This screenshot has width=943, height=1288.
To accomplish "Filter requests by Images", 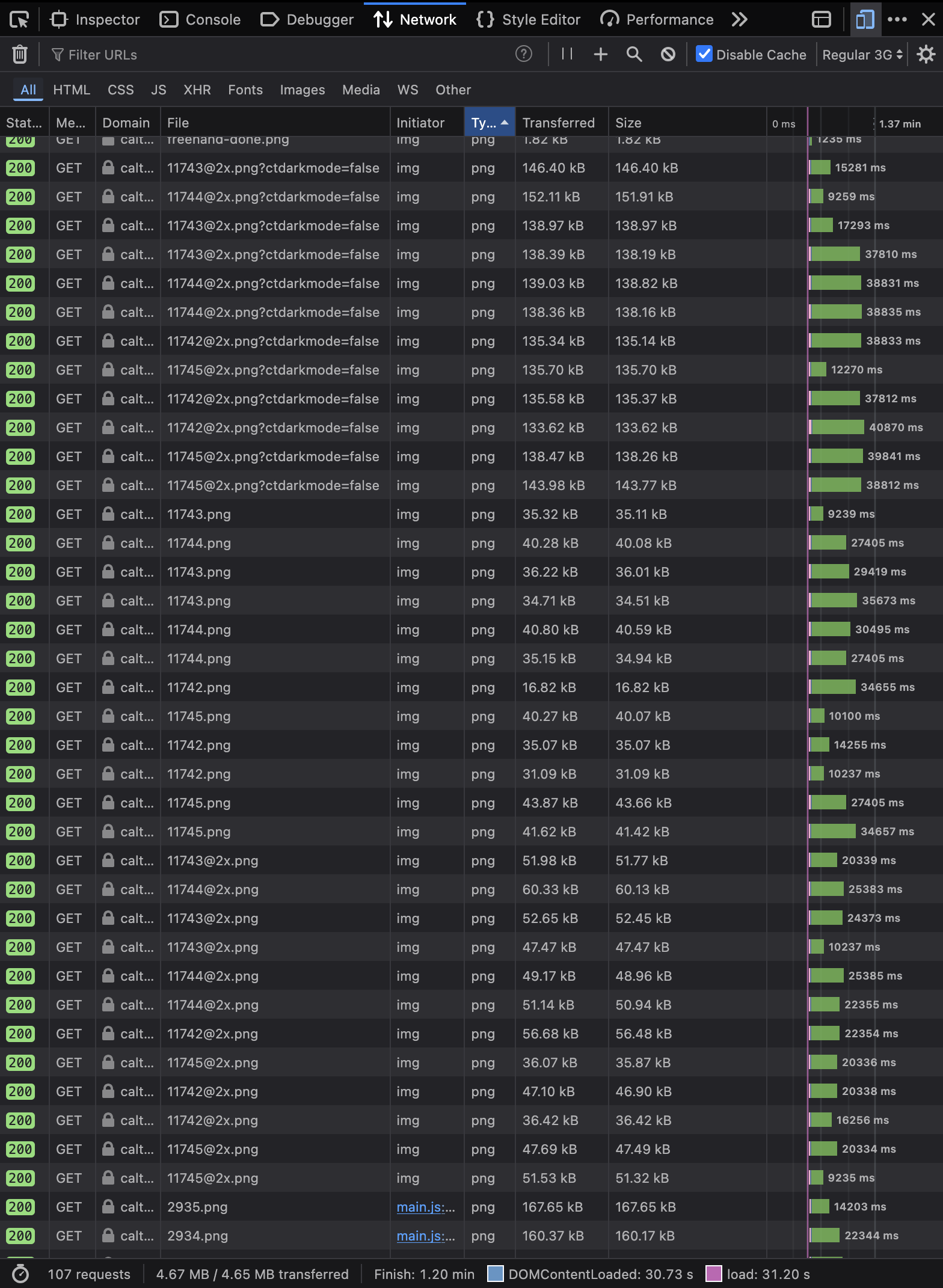I will pyautogui.click(x=302, y=90).
